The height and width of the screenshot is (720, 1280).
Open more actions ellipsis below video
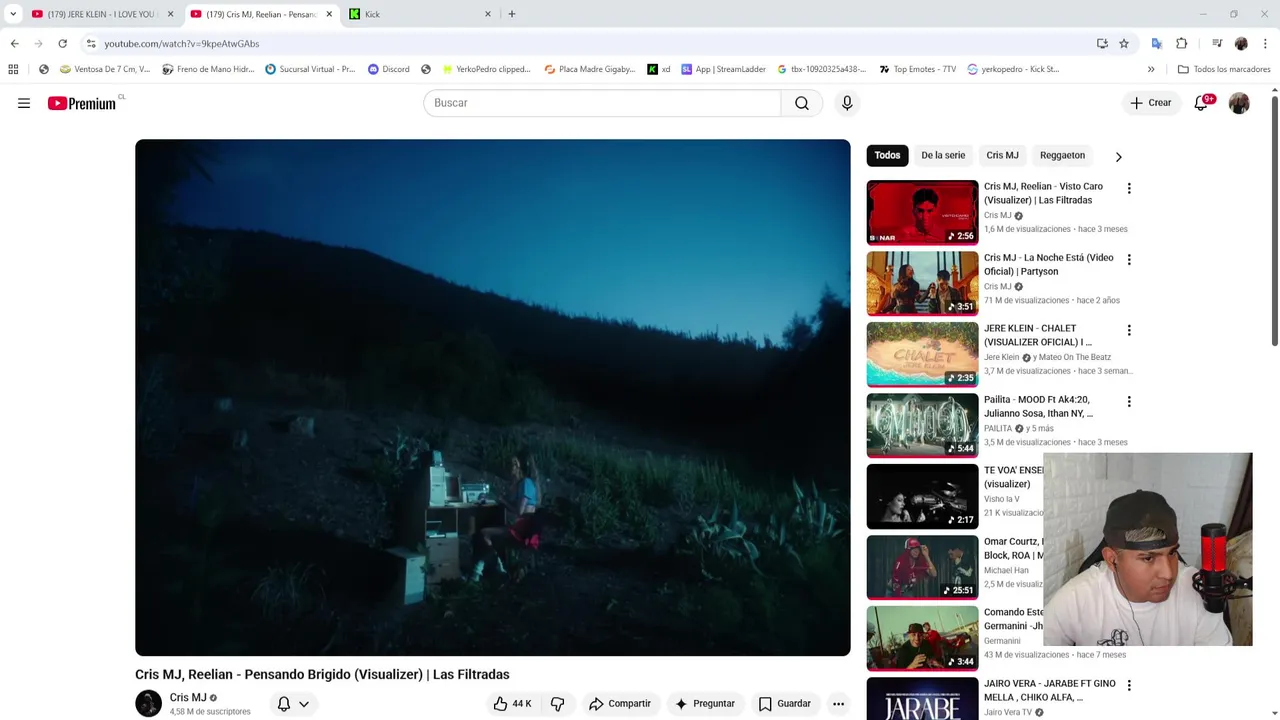click(x=838, y=704)
